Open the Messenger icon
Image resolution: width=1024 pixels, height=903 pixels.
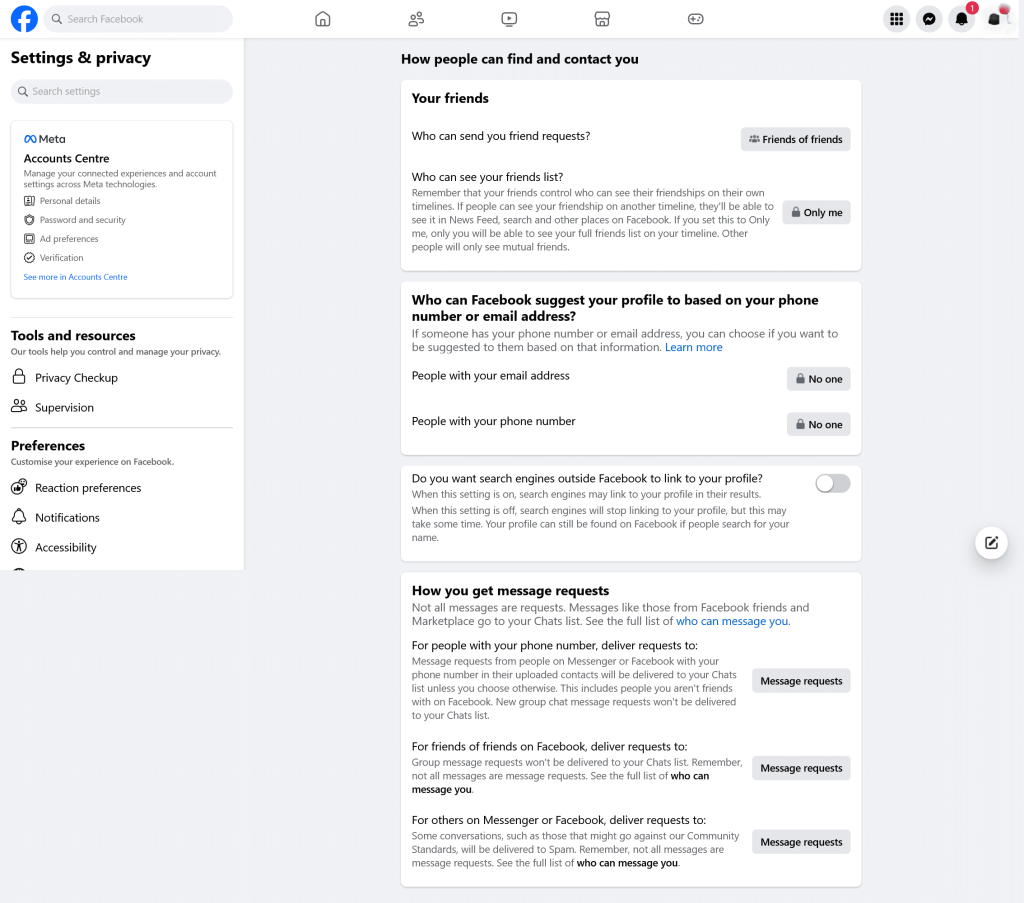pos(929,18)
